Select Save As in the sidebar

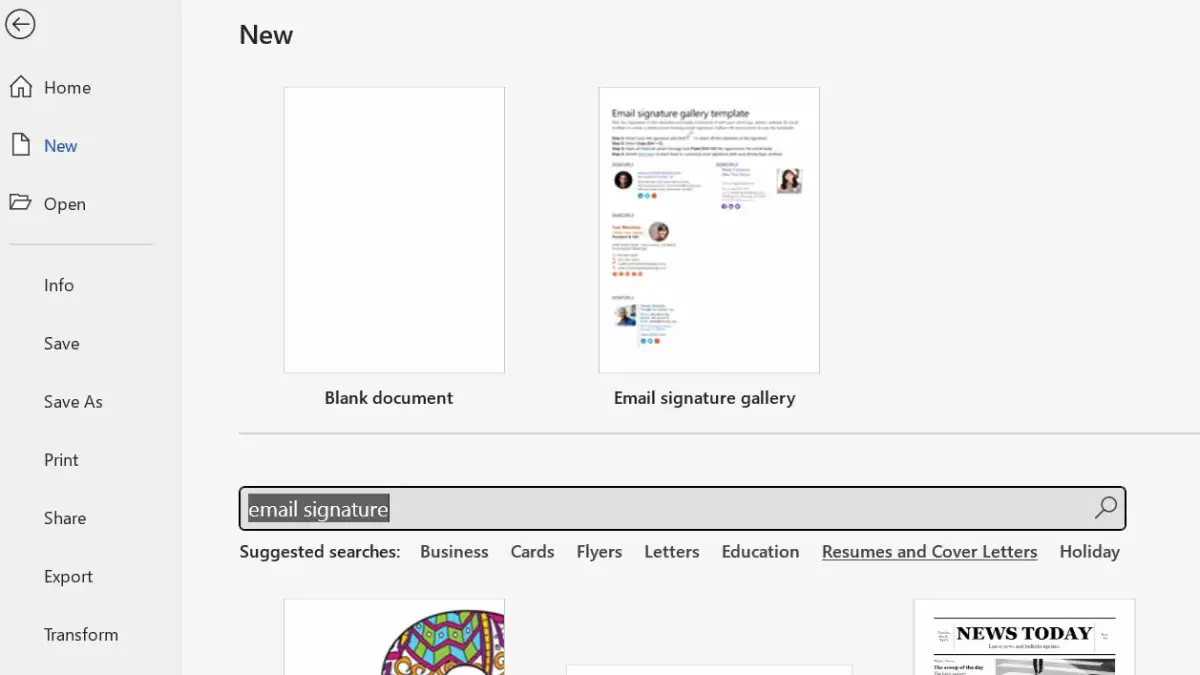(73, 401)
